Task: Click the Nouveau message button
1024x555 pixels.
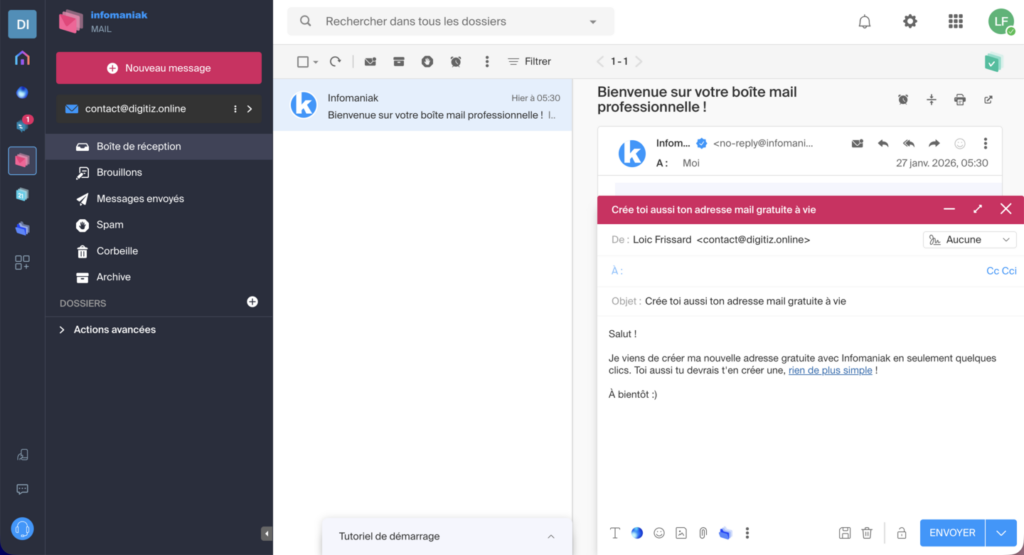Action: (159, 68)
